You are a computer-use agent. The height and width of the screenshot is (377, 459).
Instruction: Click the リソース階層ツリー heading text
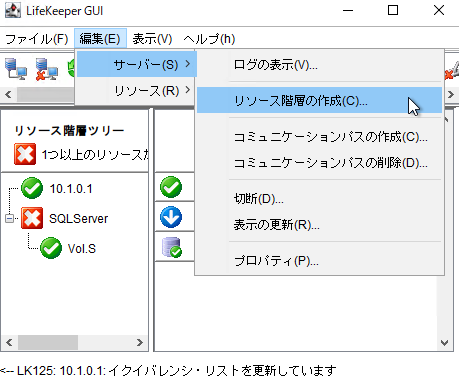tap(69, 130)
